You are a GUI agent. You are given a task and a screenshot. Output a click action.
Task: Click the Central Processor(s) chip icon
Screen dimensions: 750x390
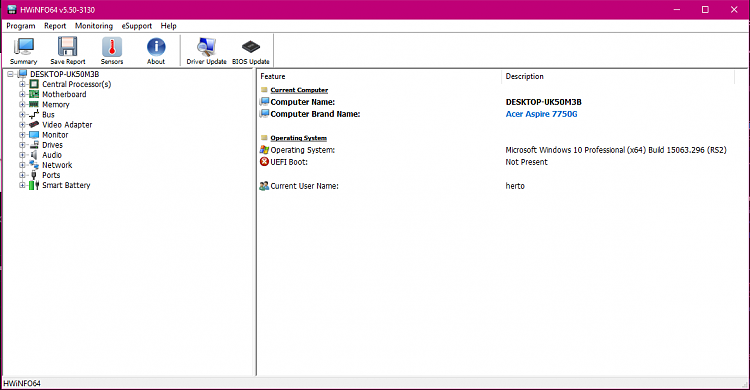[34, 84]
